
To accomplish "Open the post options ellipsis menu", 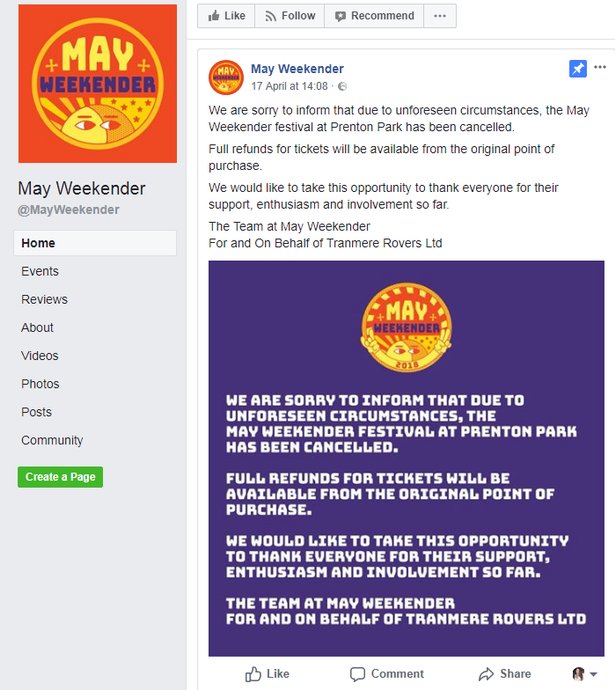I will point(600,67).
